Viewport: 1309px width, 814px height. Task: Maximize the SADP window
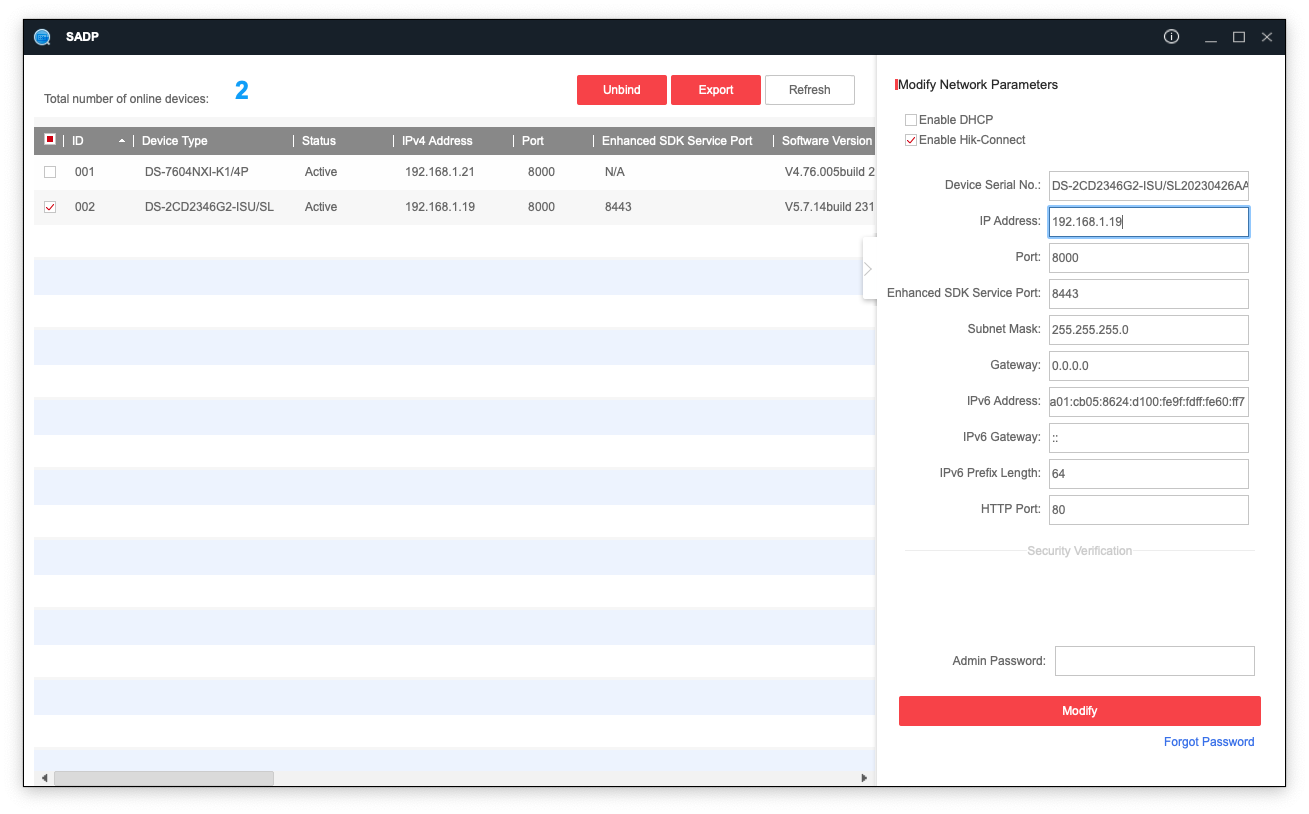[x=1239, y=37]
